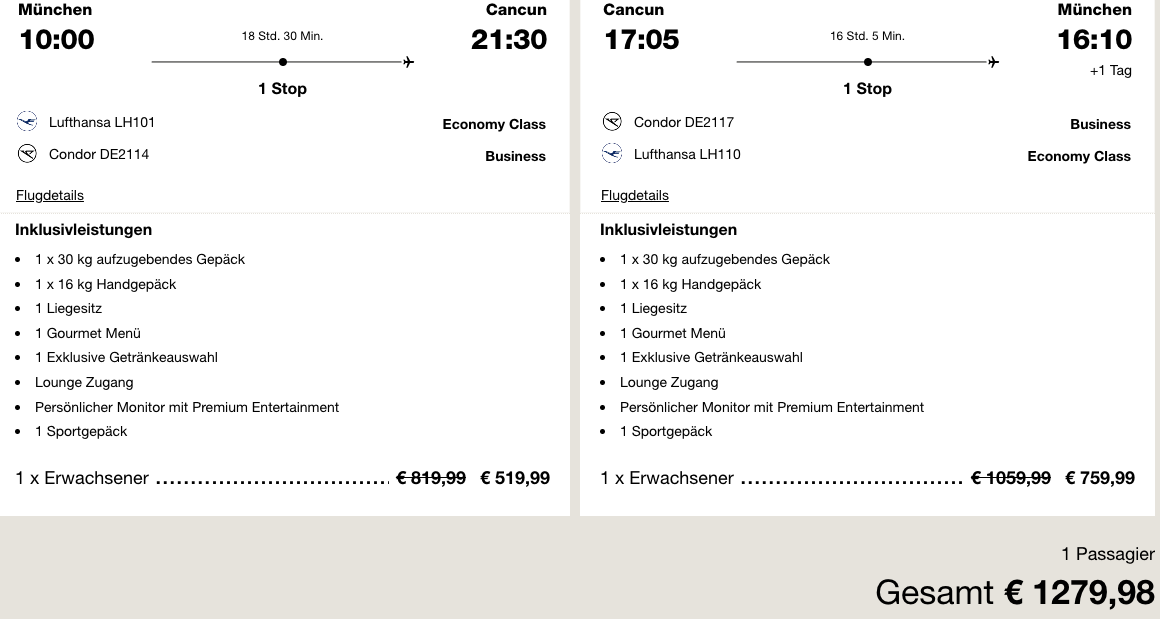Click the Lufthansa logo beside LH101
This screenshot has height=619, width=1160.
click(x=27, y=122)
